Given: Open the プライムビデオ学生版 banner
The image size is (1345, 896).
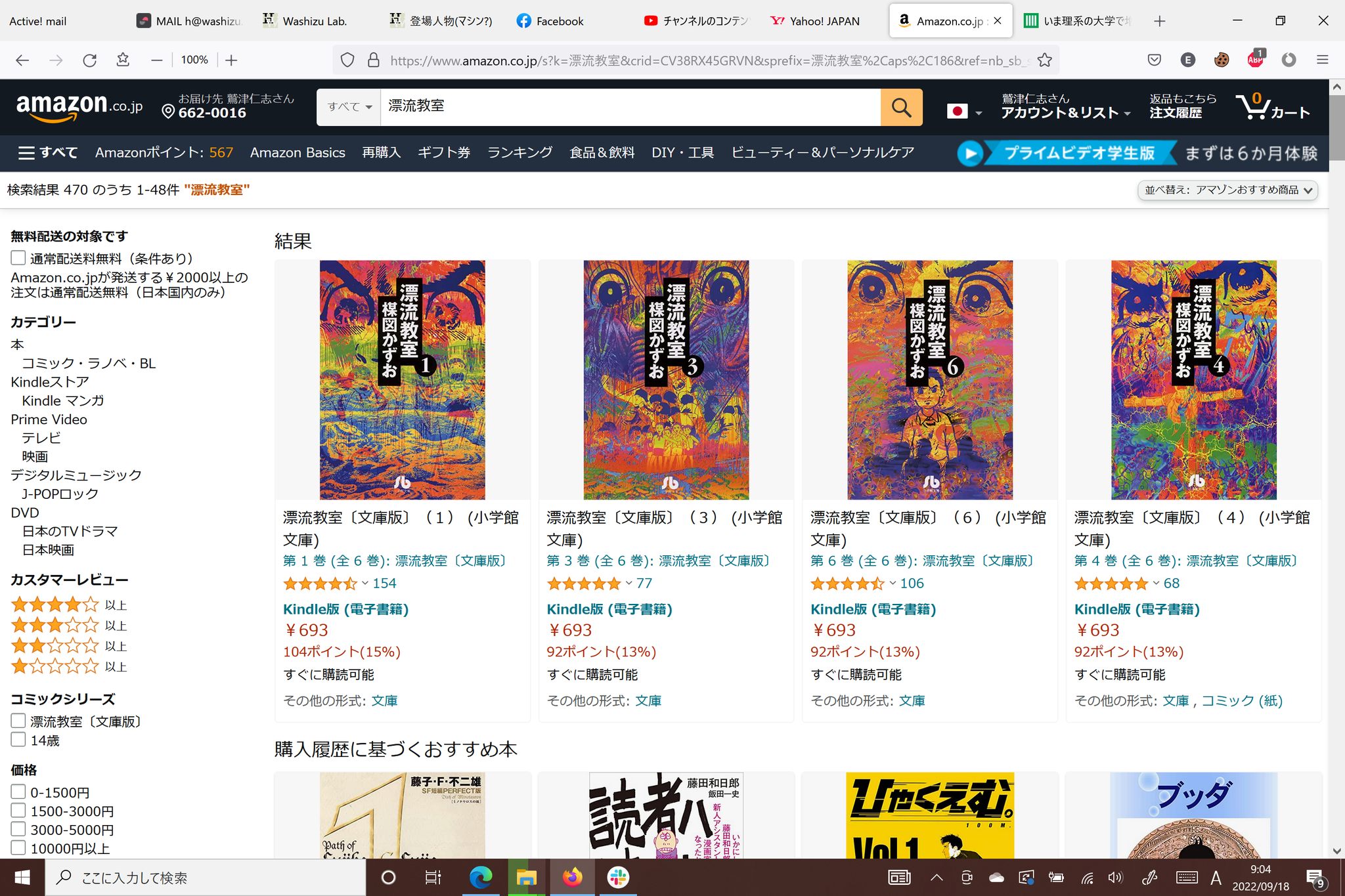Looking at the screenshot, I should (x=1137, y=153).
